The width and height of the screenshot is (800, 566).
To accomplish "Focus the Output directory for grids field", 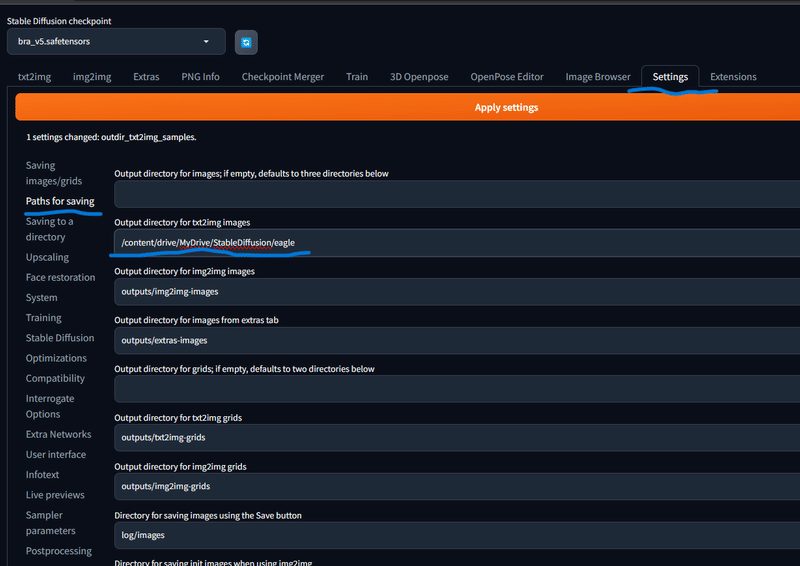I will (457, 389).
